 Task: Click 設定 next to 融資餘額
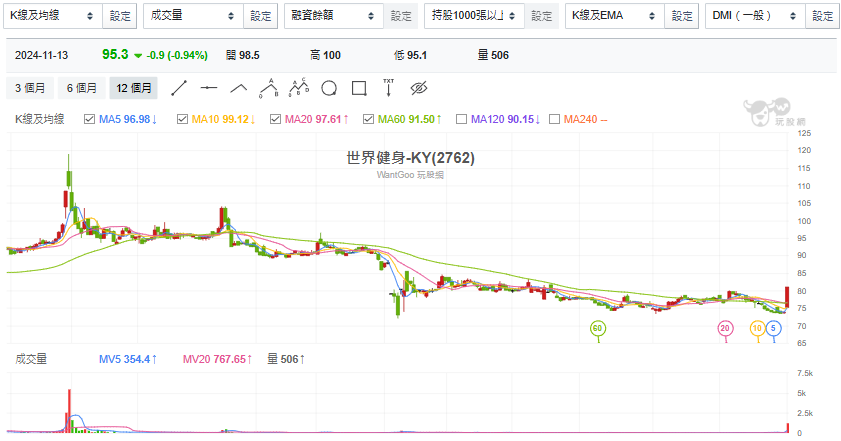[x=401, y=16]
